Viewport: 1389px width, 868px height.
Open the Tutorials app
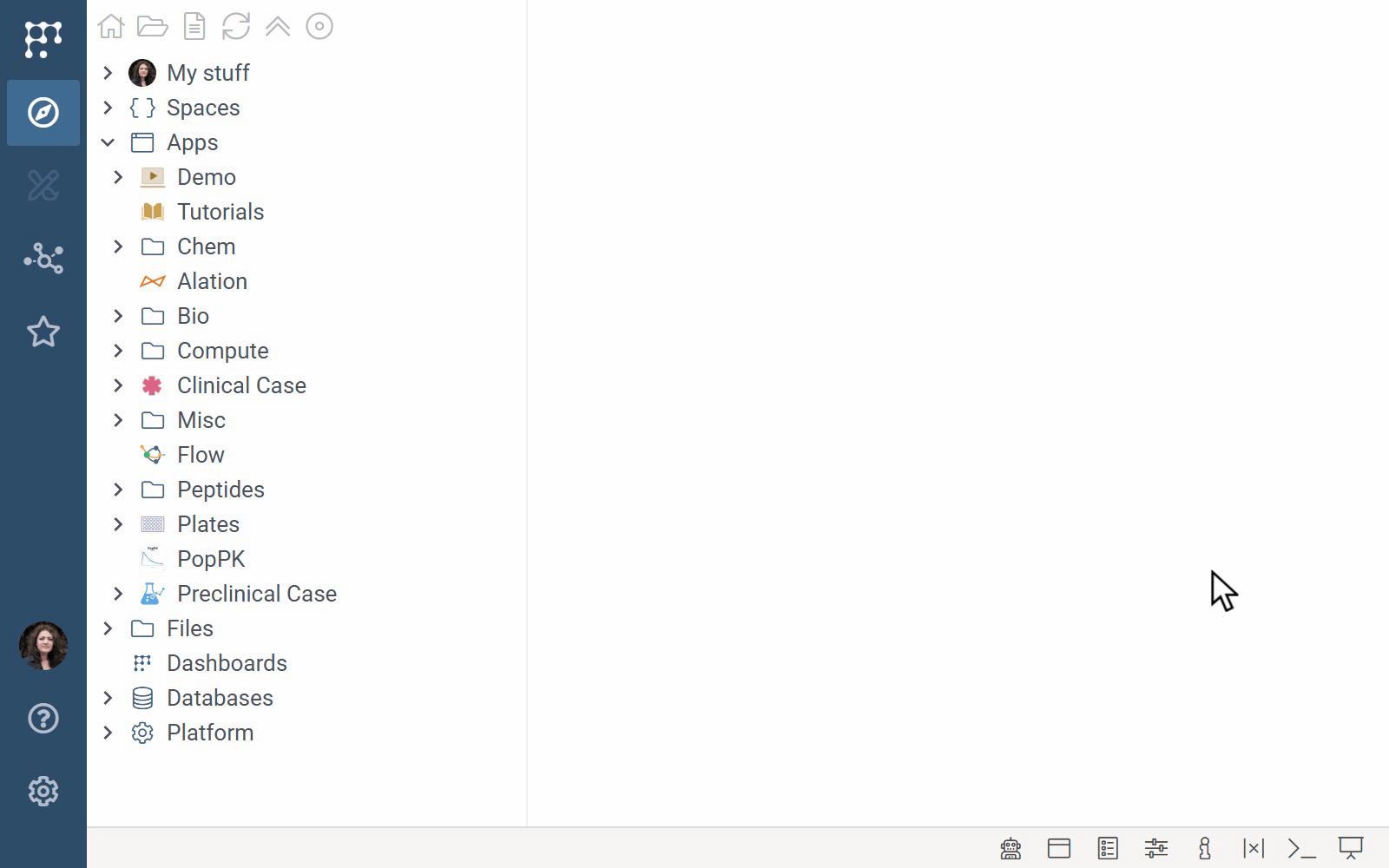point(221,212)
